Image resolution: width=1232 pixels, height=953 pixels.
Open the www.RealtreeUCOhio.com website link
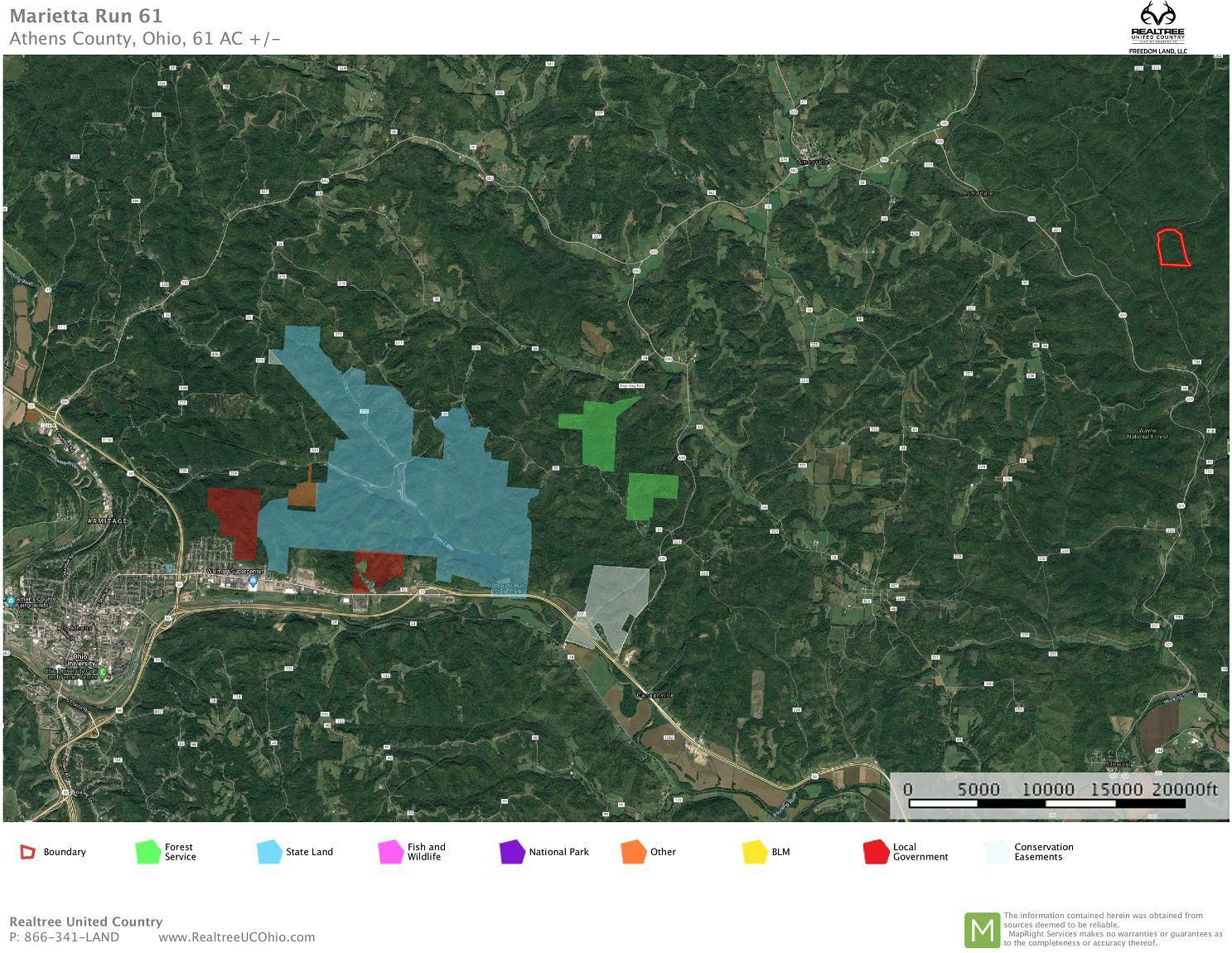[236, 937]
